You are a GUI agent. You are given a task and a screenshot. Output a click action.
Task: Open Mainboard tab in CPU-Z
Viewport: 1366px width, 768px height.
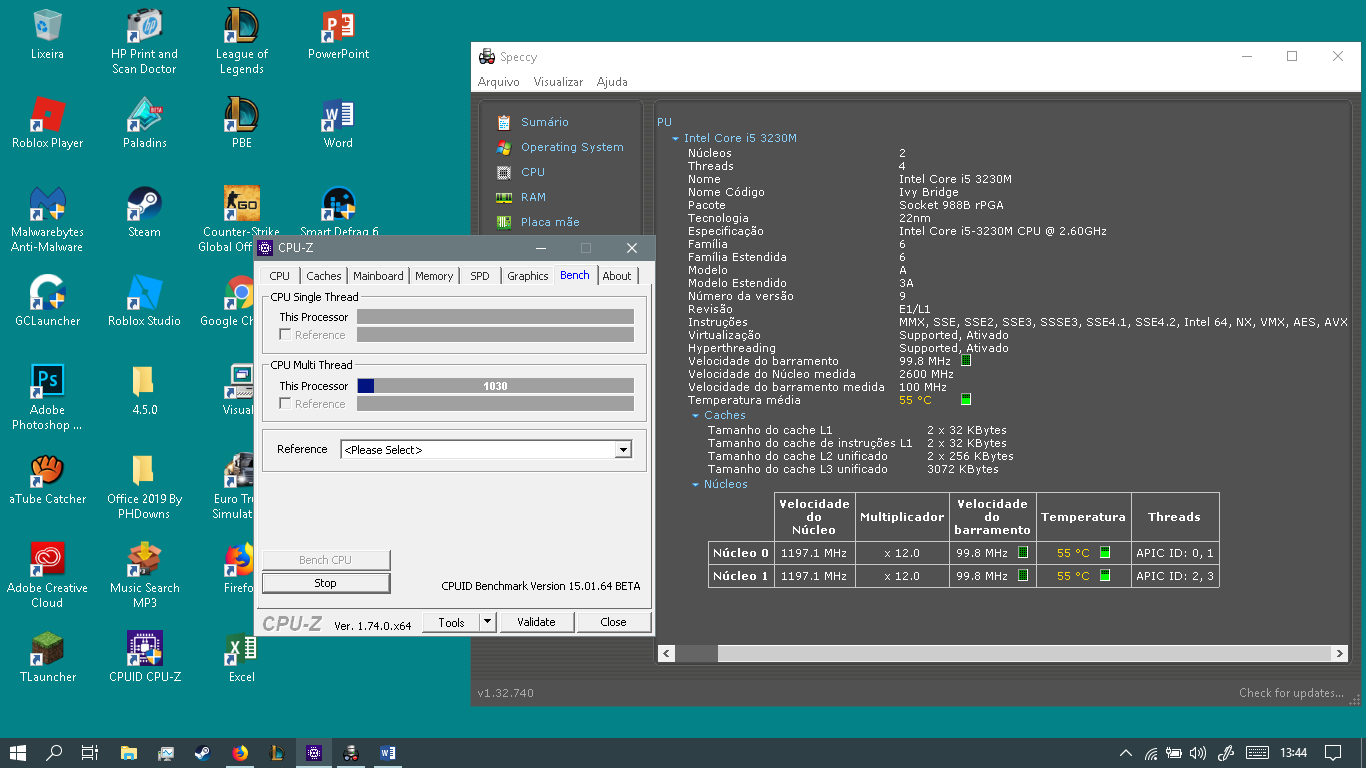[378, 276]
